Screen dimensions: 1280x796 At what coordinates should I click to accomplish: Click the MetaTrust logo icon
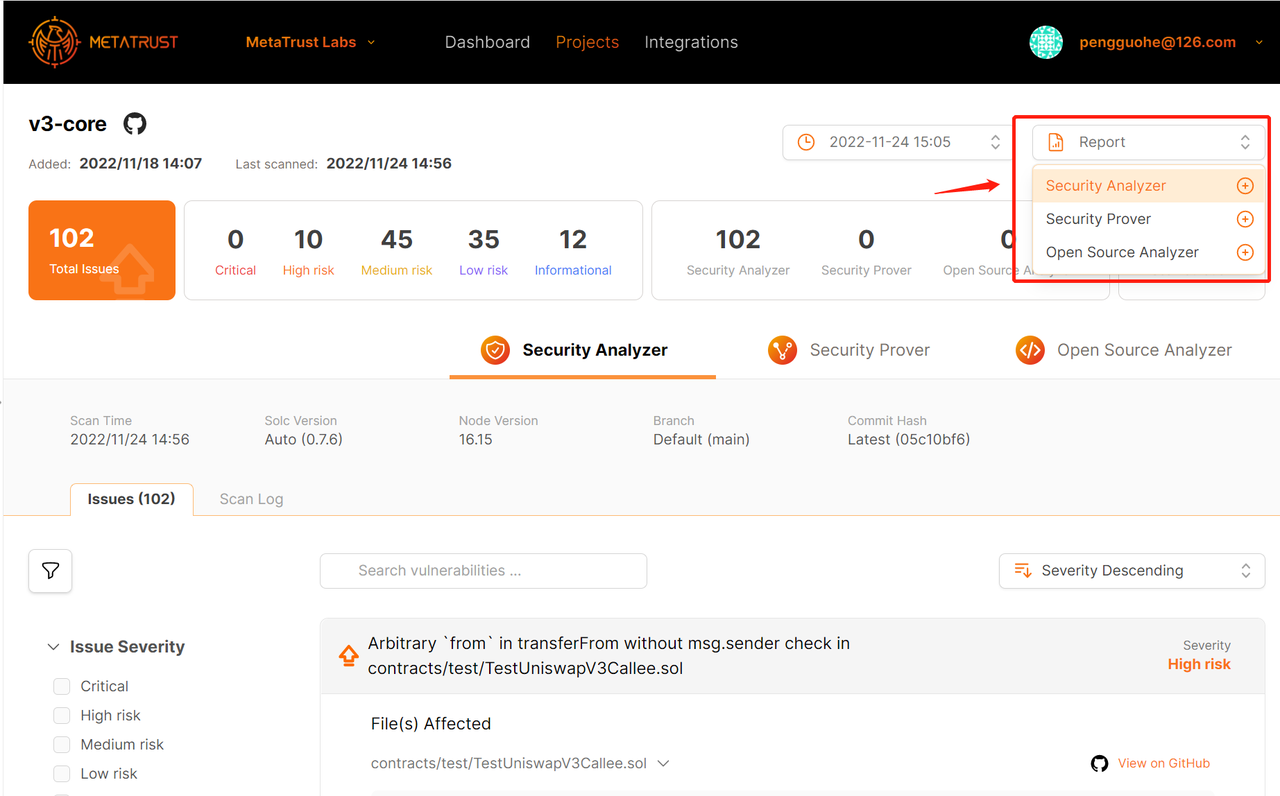[x=55, y=42]
